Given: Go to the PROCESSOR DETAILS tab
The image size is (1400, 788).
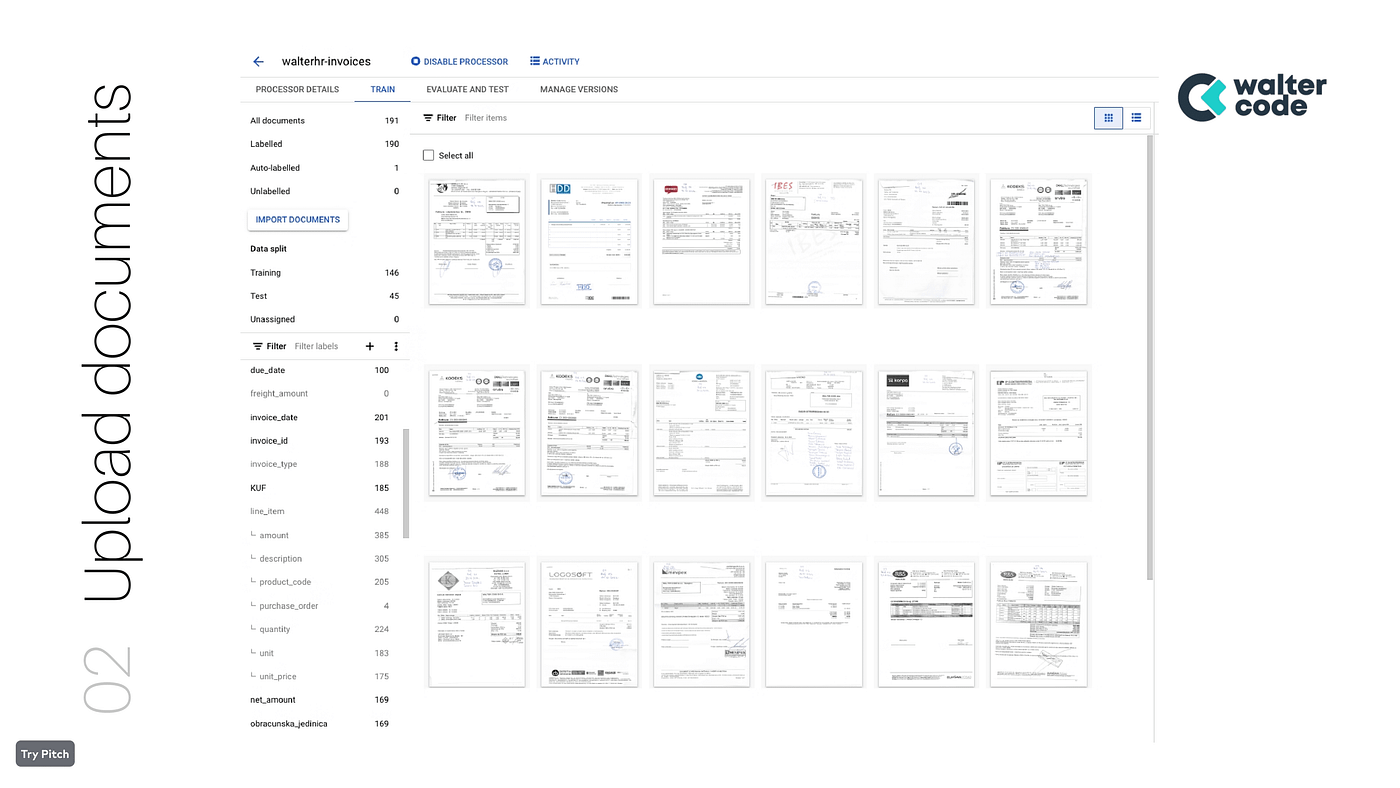Looking at the screenshot, I should (x=297, y=89).
